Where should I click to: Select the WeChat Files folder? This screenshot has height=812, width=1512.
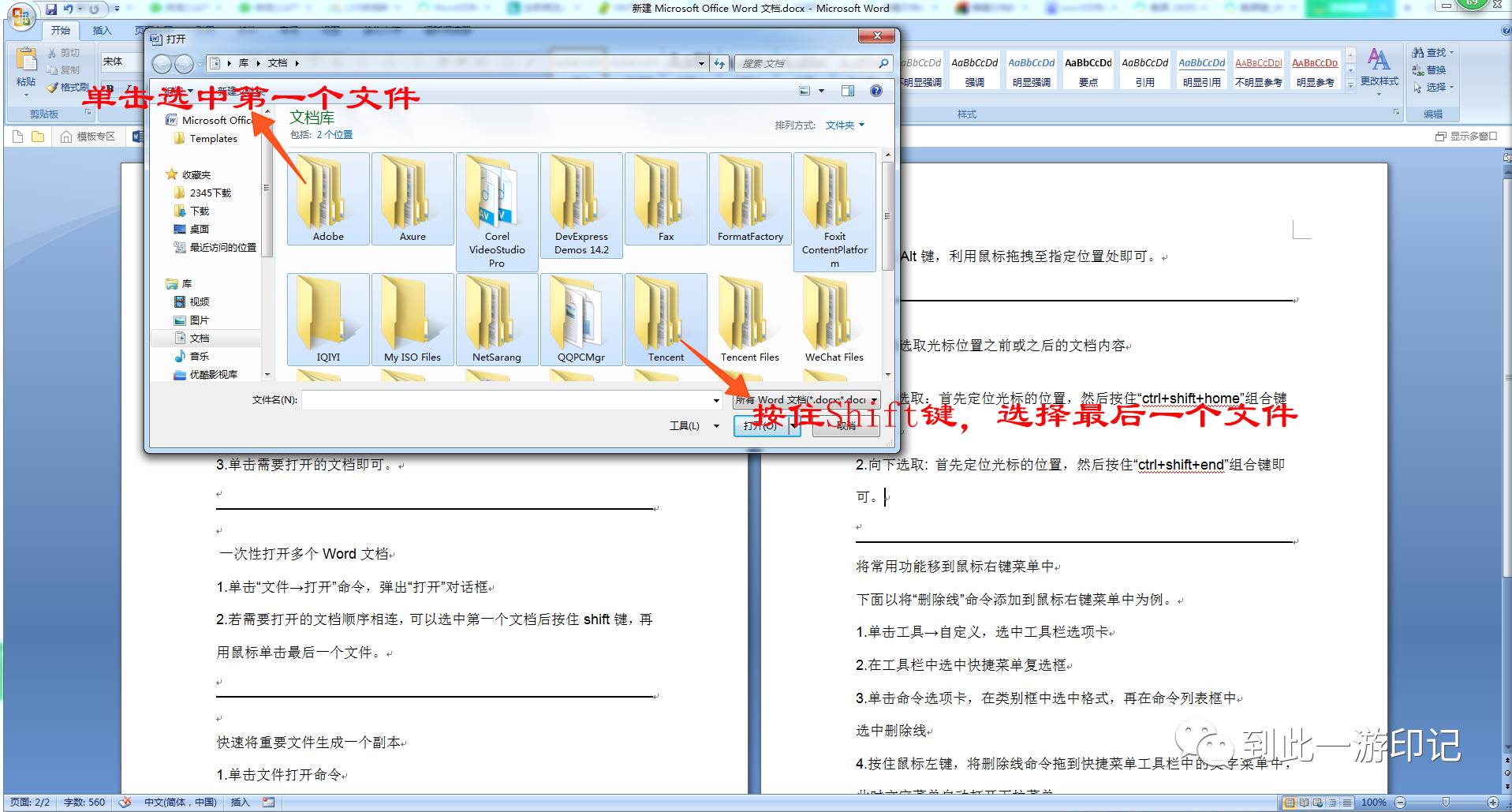tap(834, 319)
